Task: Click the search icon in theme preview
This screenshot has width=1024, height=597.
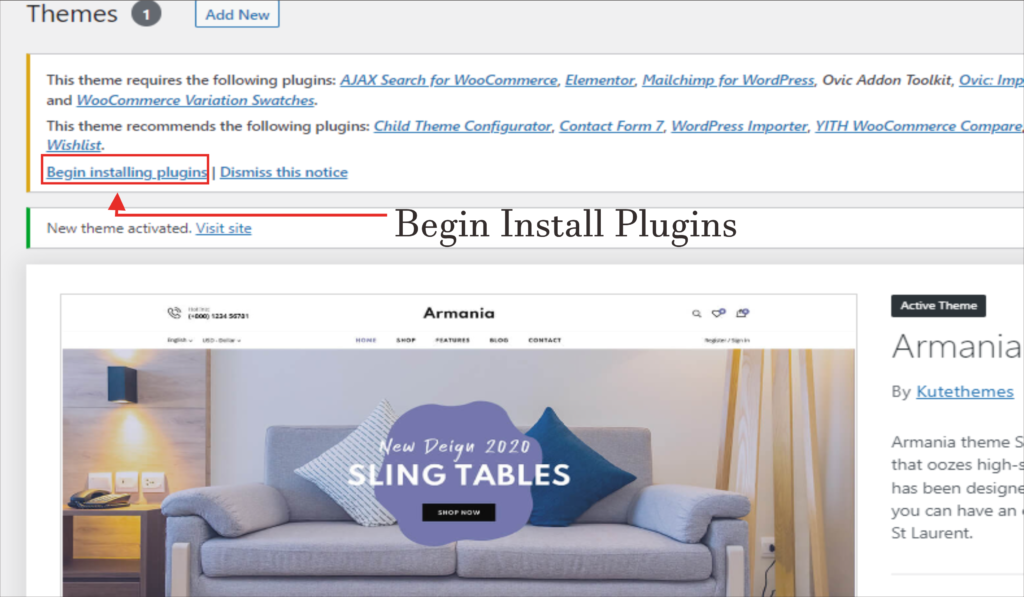Action: pos(697,314)
